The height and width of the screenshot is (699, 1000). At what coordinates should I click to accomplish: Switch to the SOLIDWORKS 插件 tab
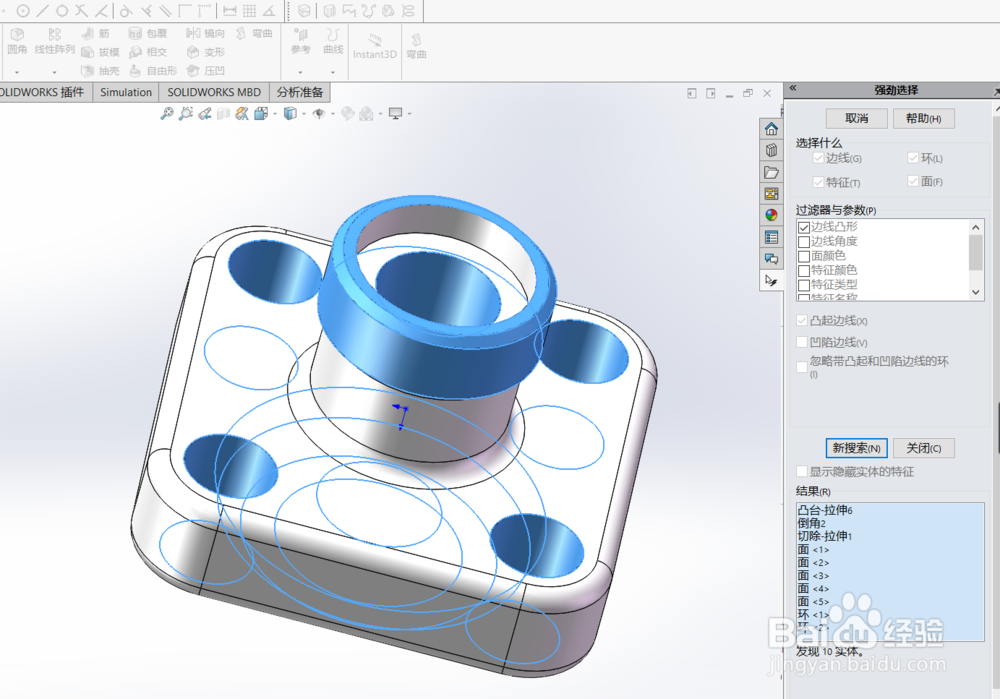click(45, 92)
